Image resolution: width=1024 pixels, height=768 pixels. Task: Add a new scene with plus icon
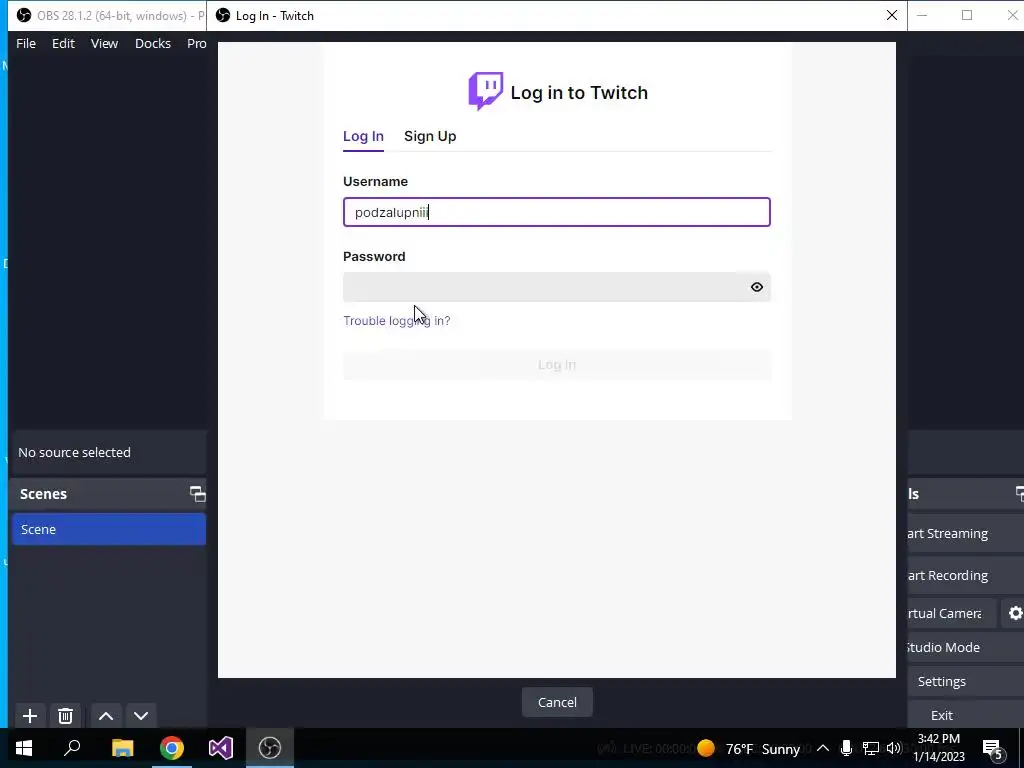pyautogui.click(x=29, y=716)
